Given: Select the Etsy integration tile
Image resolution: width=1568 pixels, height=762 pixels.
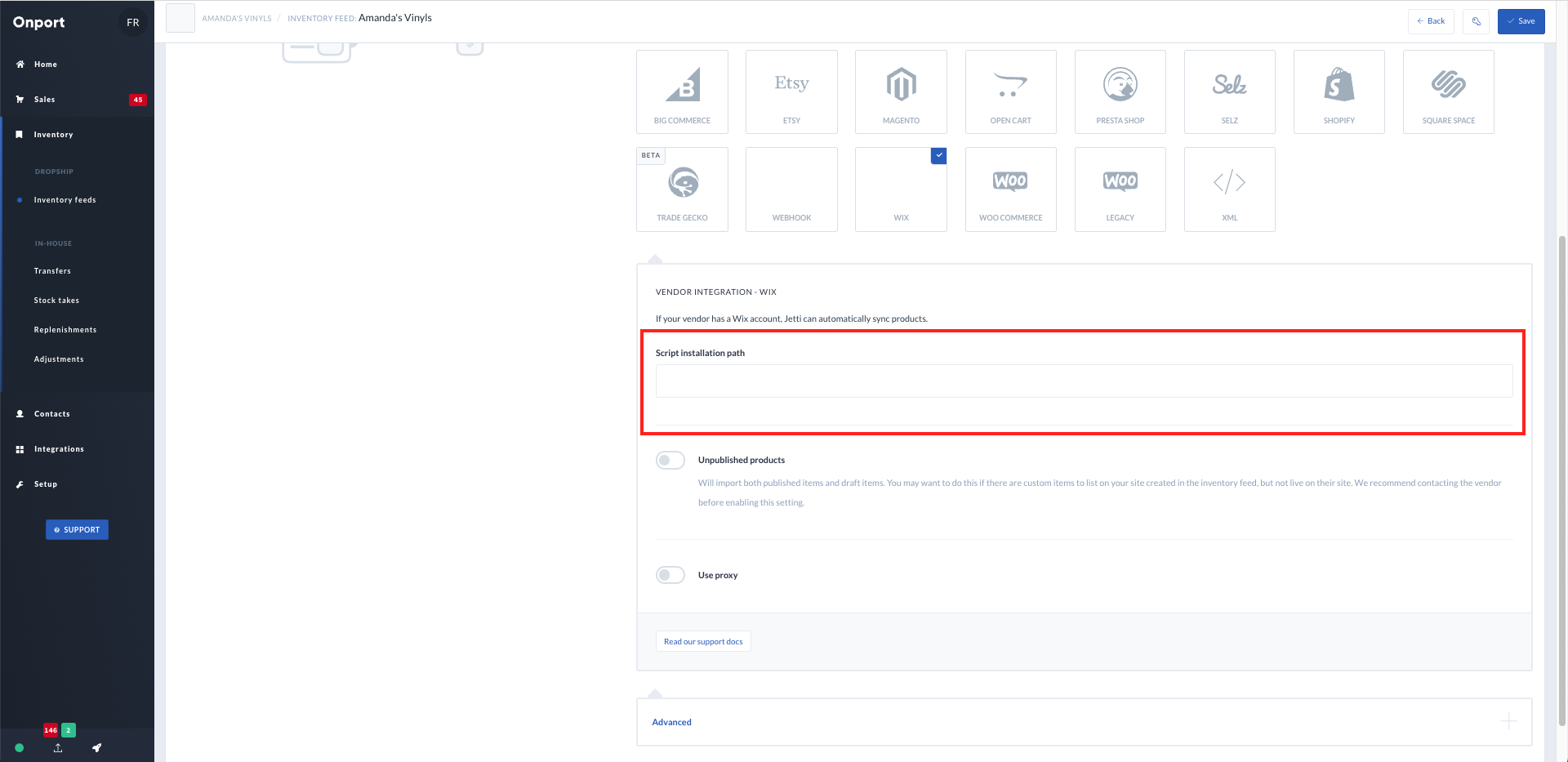Looking at the screenshot, I should click(x=791, y=91).
